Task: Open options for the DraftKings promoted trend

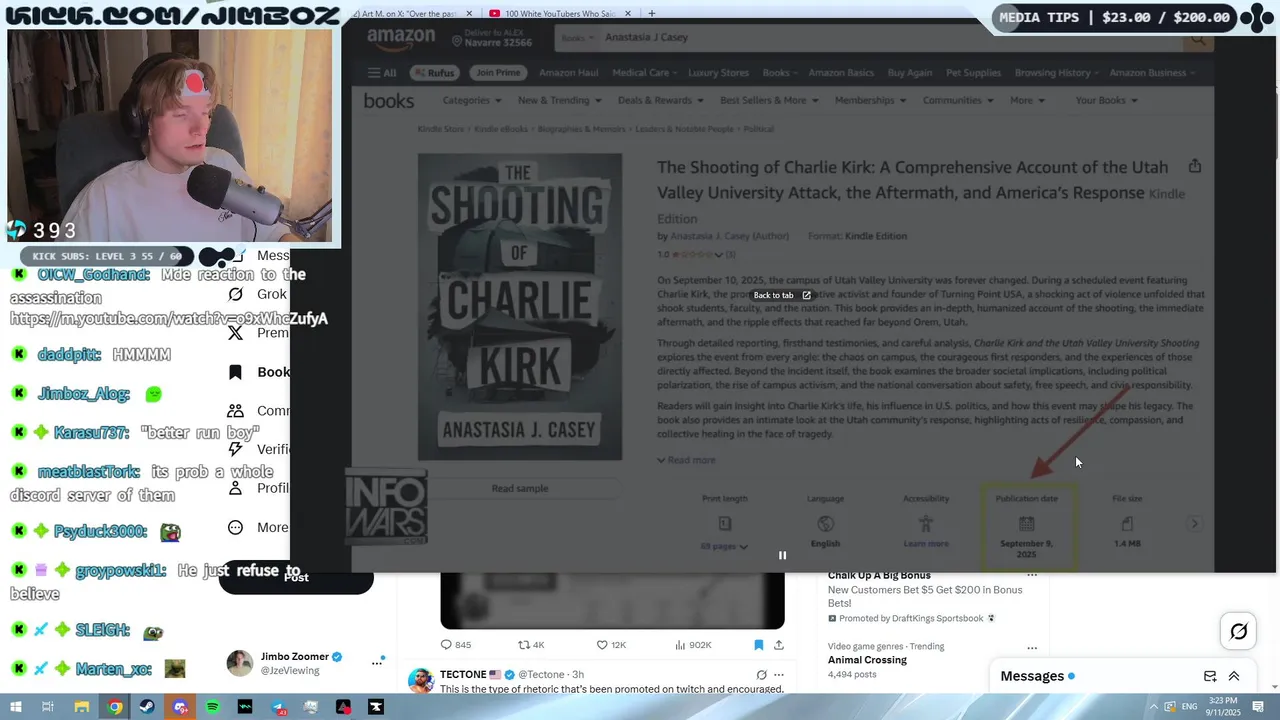Action: tap(1032, 575)
